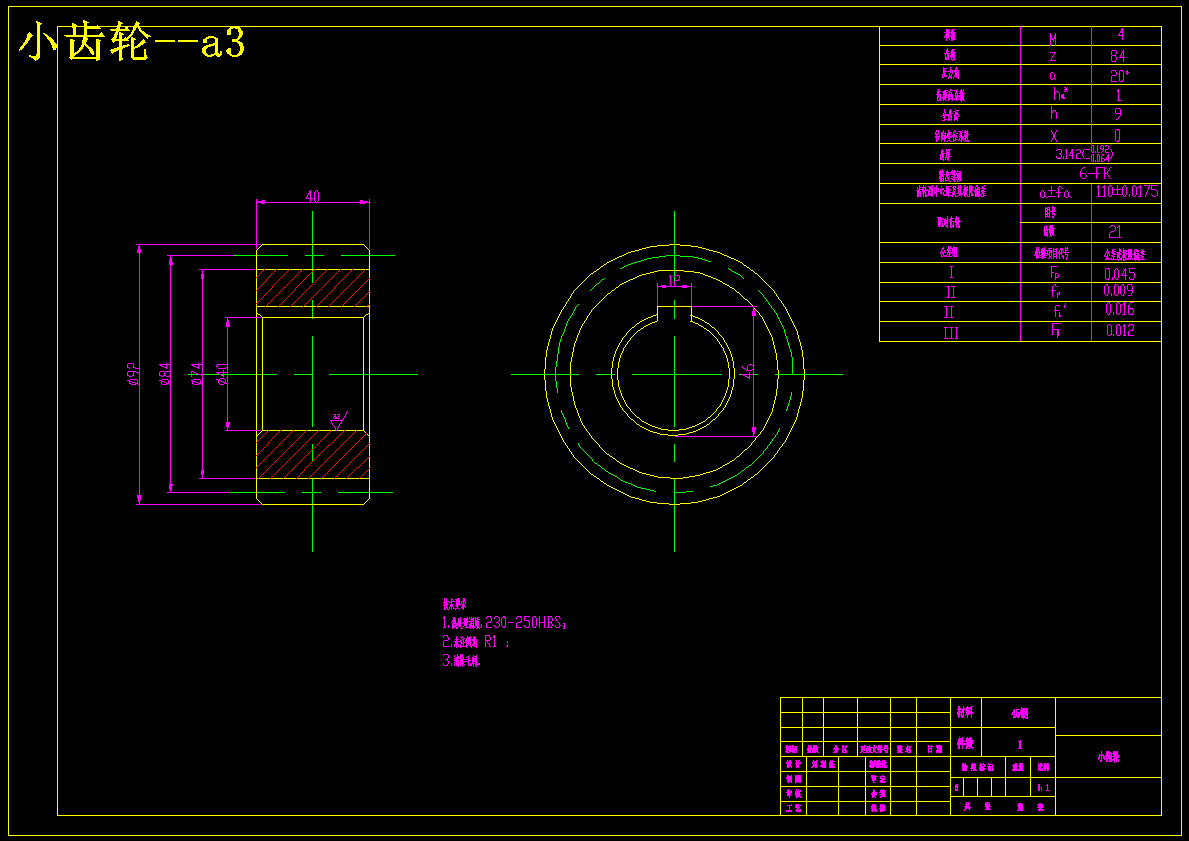Select technical note '230-250HBS' line
1189x841 pixels.
coord(504,623)
